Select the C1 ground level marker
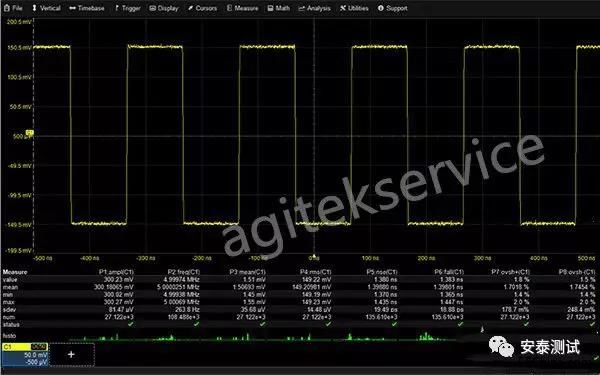This screenshot has width=600, height=375. [29, 133]
